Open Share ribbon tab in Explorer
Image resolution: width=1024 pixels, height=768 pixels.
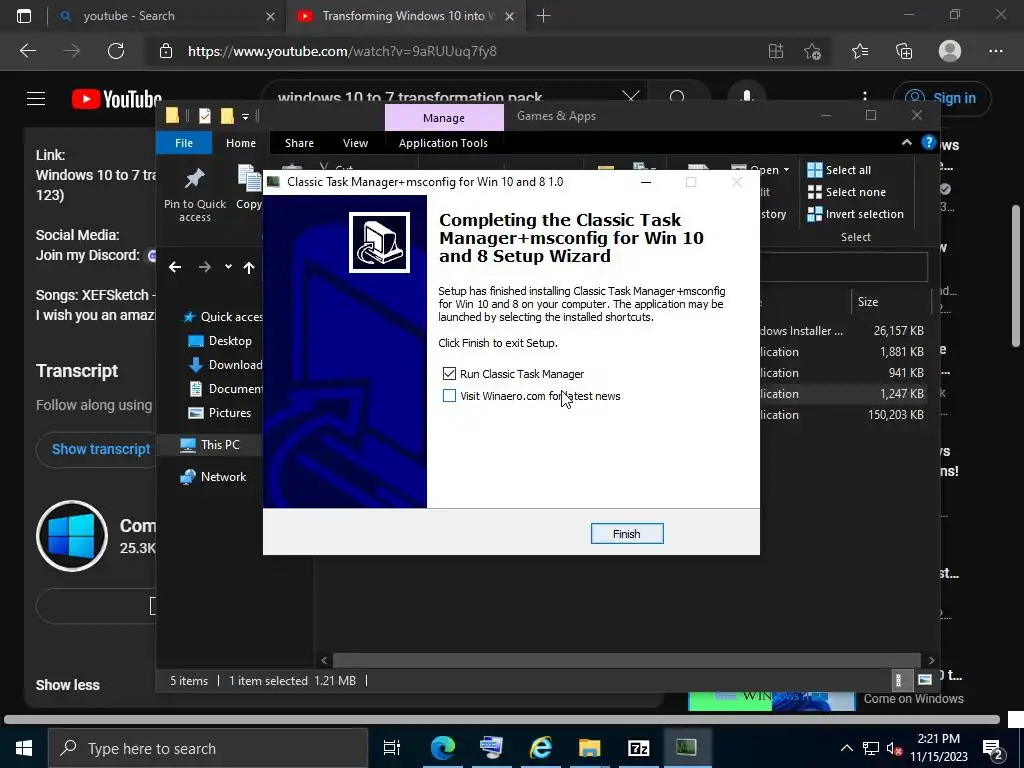click(x=299, y=143)
